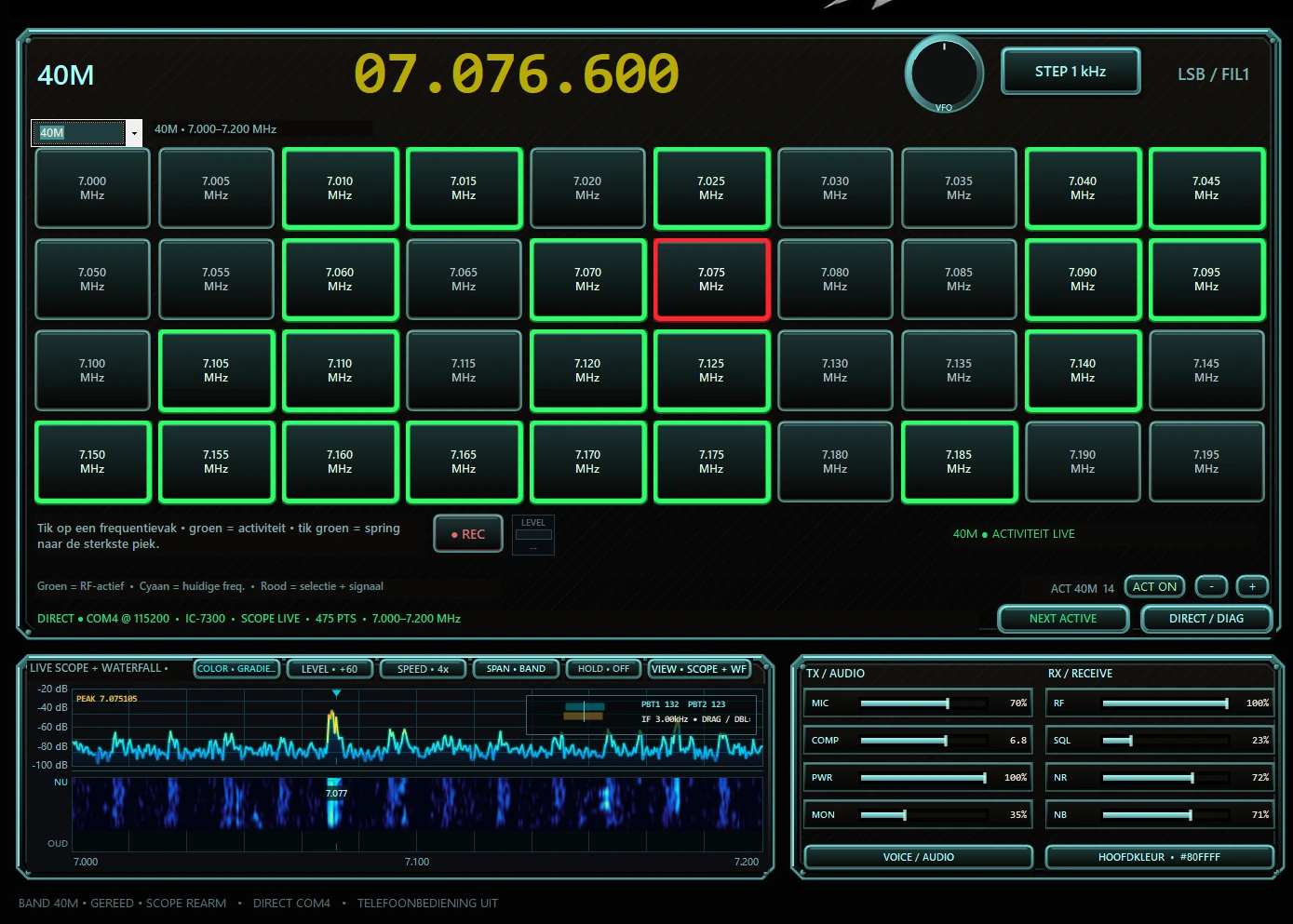The width and height of the screenshot is (1293, 924).
Task: Click the main frequency display 07.076.600
Action: (x=517, y=74)
